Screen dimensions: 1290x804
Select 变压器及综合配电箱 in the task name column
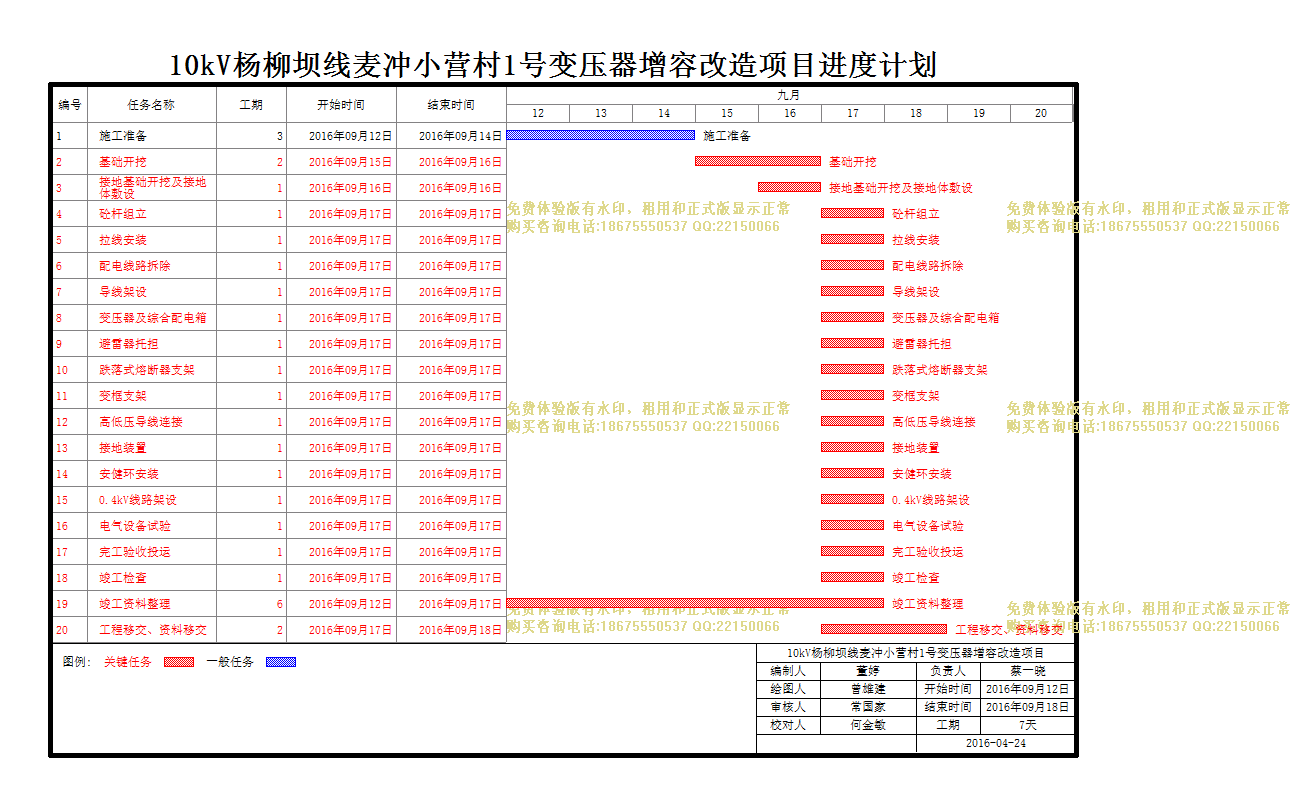[x=153, y=318]
